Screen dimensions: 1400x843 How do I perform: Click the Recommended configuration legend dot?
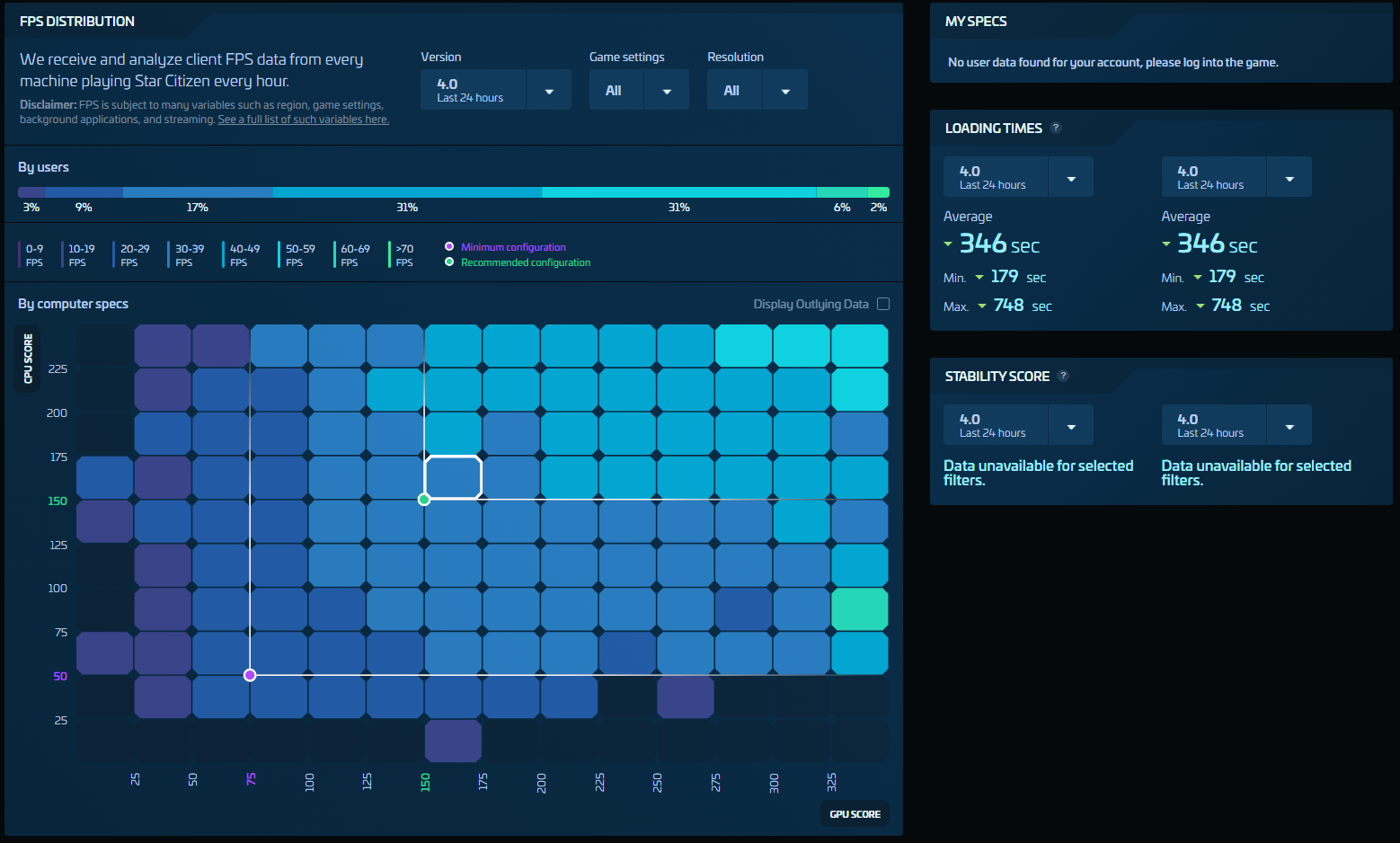click(x=449, y=262)
